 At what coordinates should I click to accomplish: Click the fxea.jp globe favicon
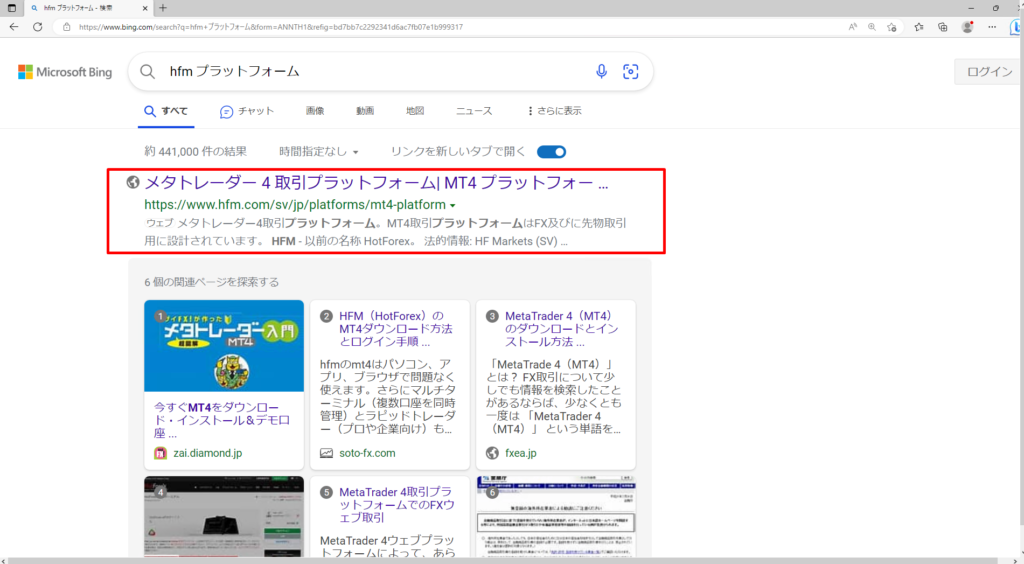tap(492, 453)
